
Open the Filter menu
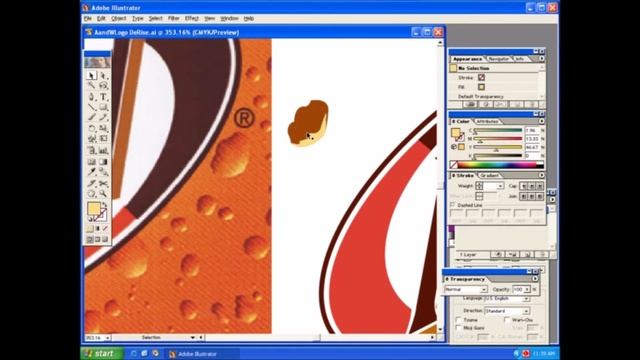[x=173, y=18]
